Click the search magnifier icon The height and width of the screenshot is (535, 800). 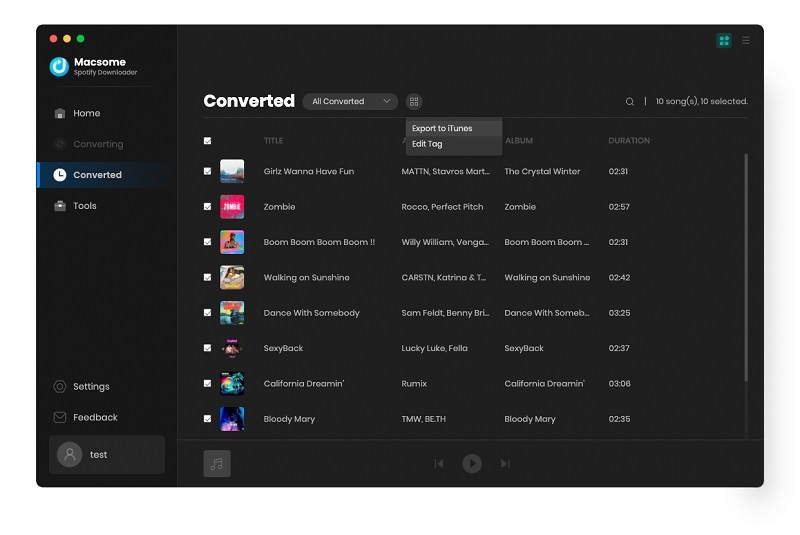[630, 101]
